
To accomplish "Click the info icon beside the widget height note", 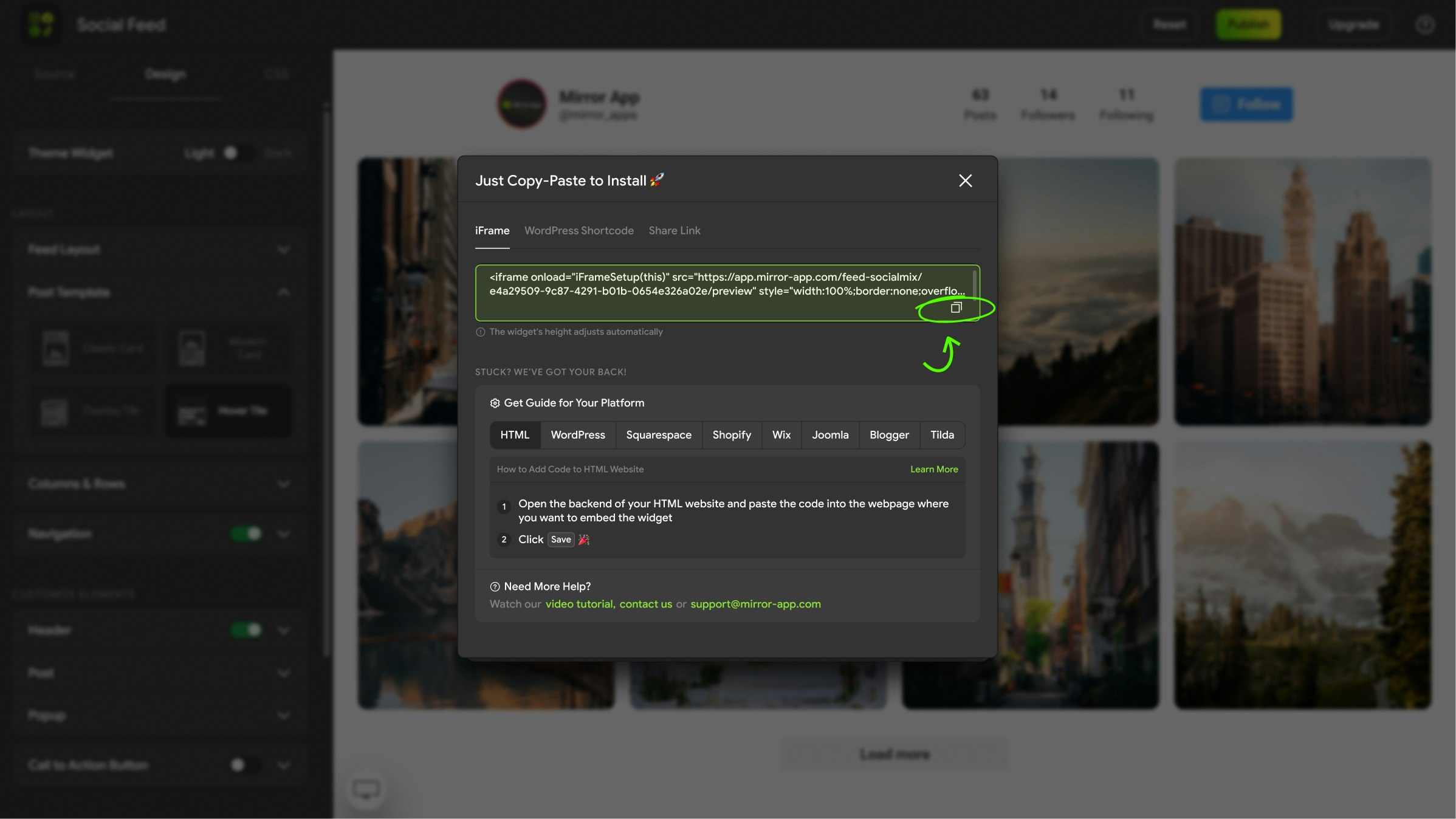I will click(x=479, y=332).
